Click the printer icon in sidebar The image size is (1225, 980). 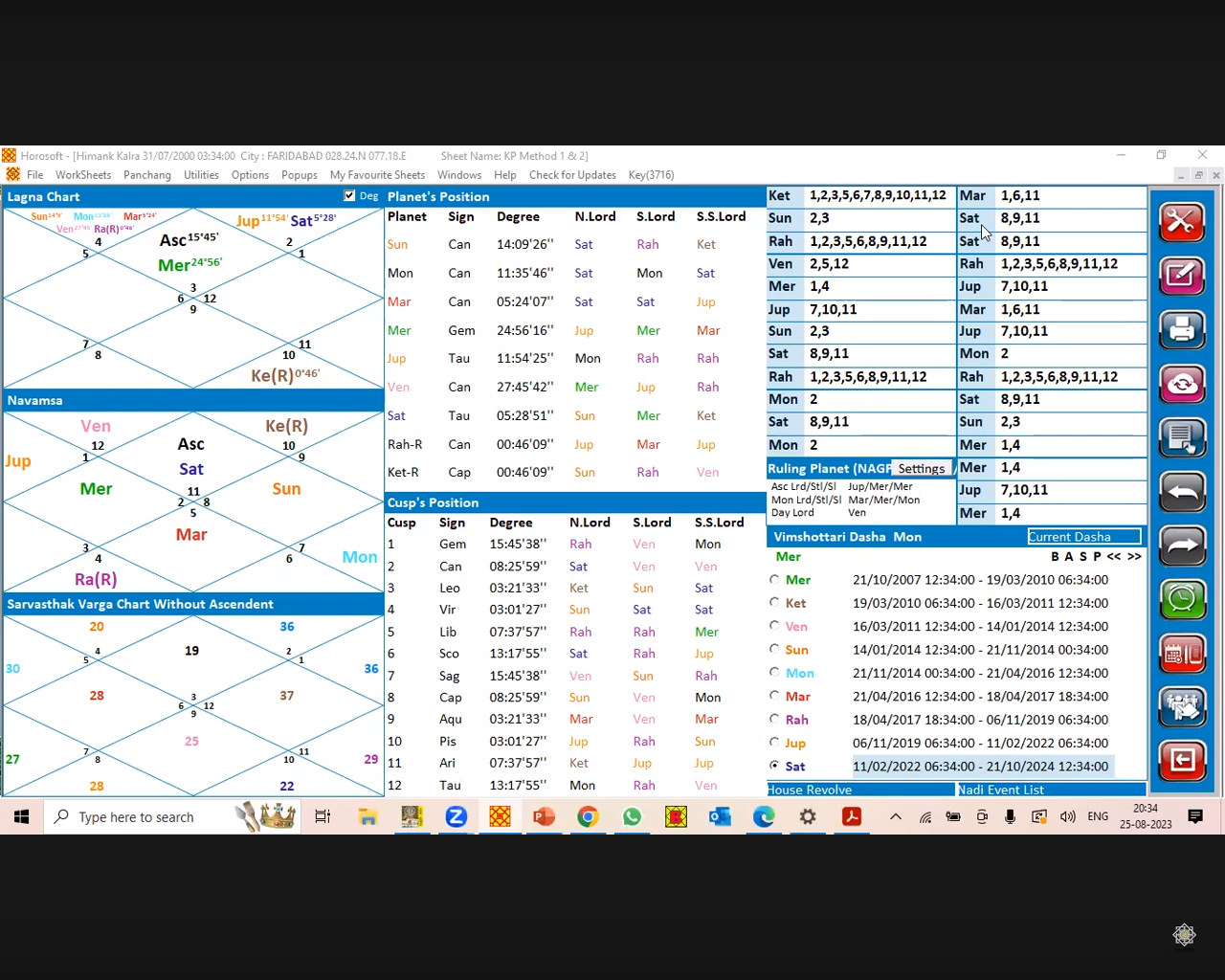[x=1182, y=330]
